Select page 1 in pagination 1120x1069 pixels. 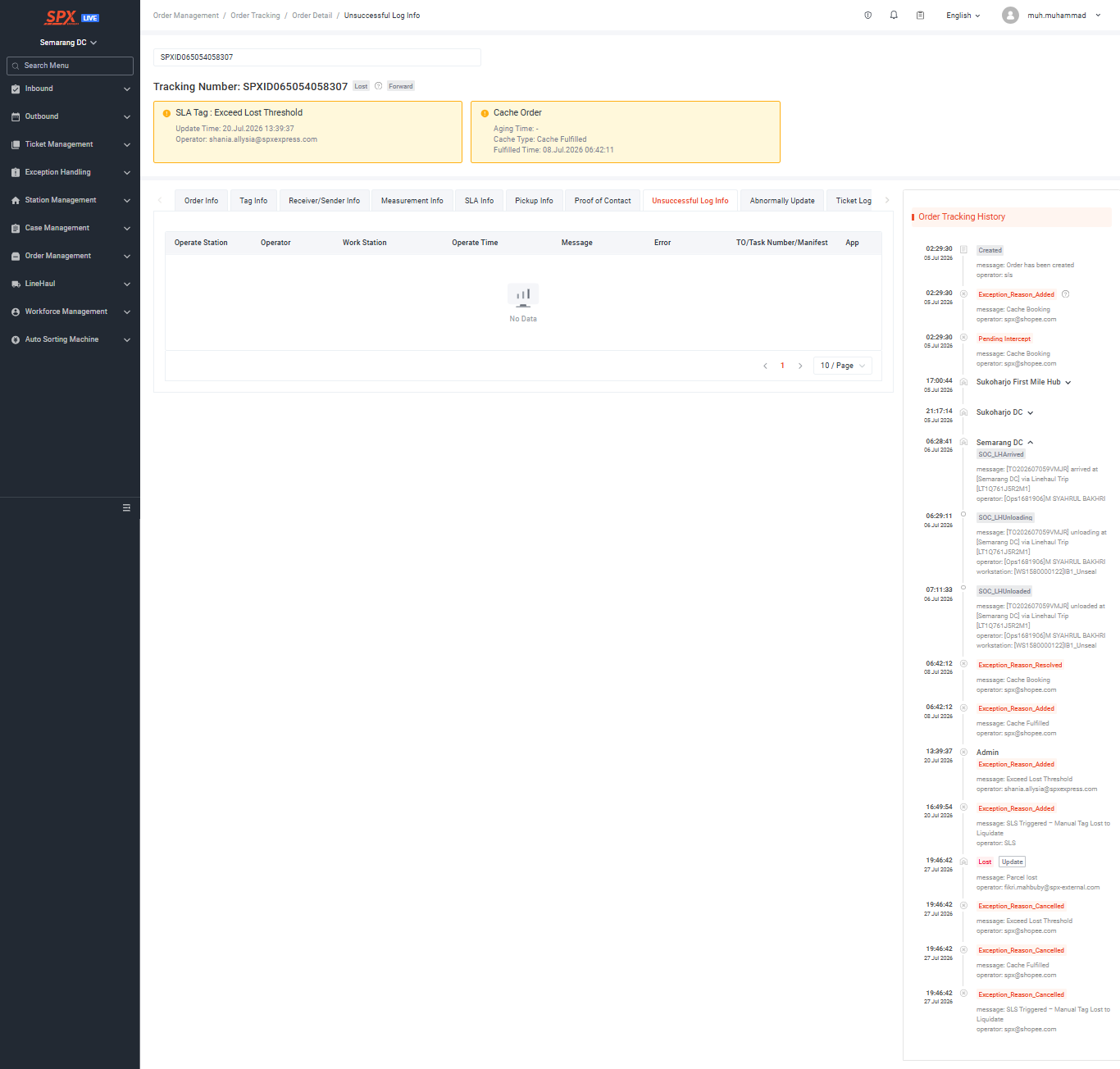[782, 366]
